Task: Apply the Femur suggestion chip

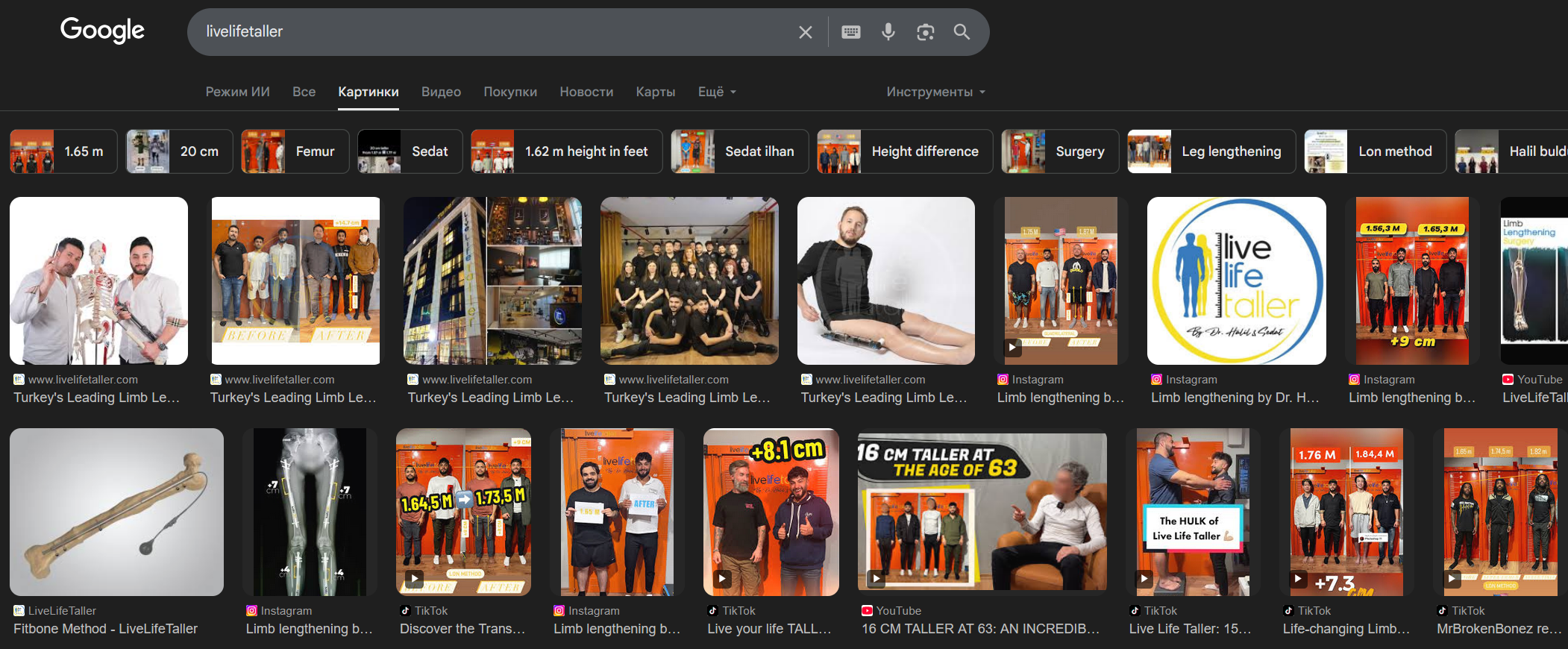Action: [x=295, y=151]
